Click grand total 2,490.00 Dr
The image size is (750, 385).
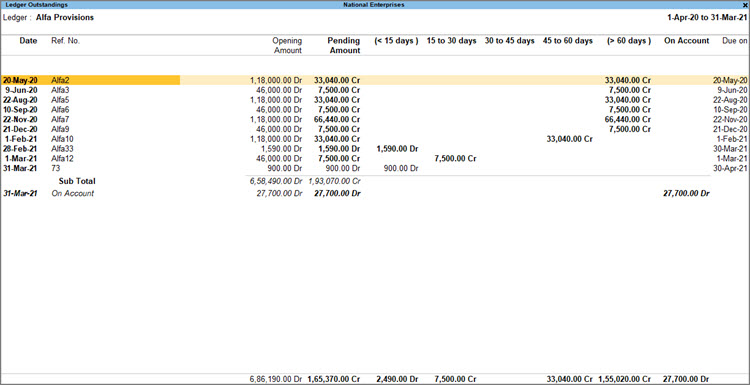[398, 379]
